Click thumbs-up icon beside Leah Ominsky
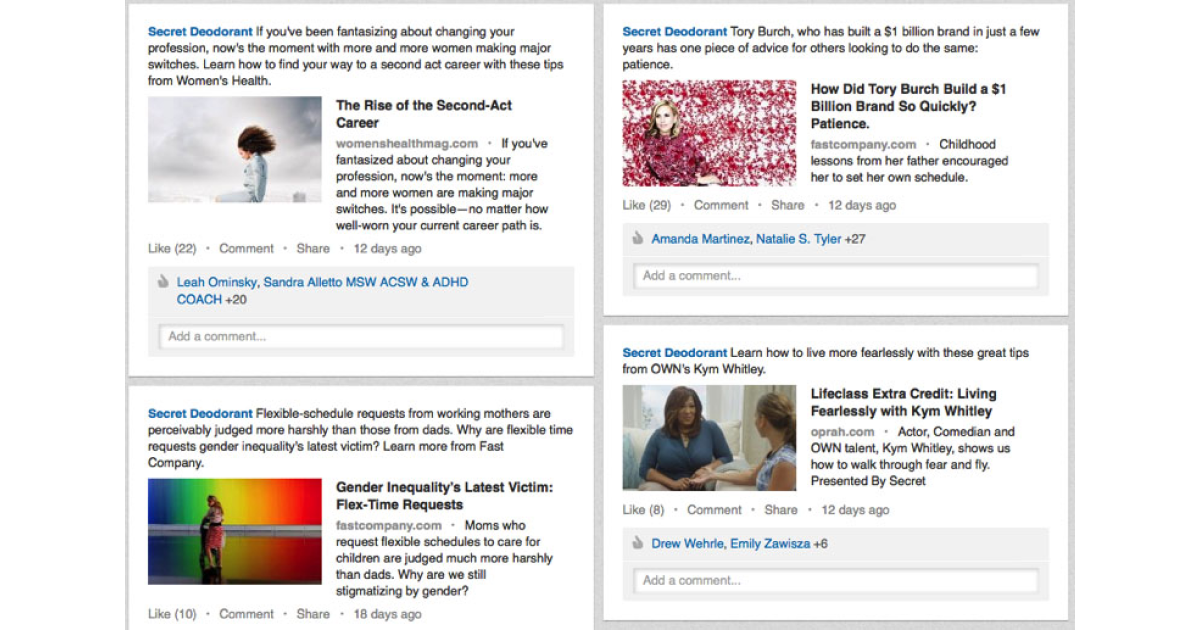 click(164, 282)
